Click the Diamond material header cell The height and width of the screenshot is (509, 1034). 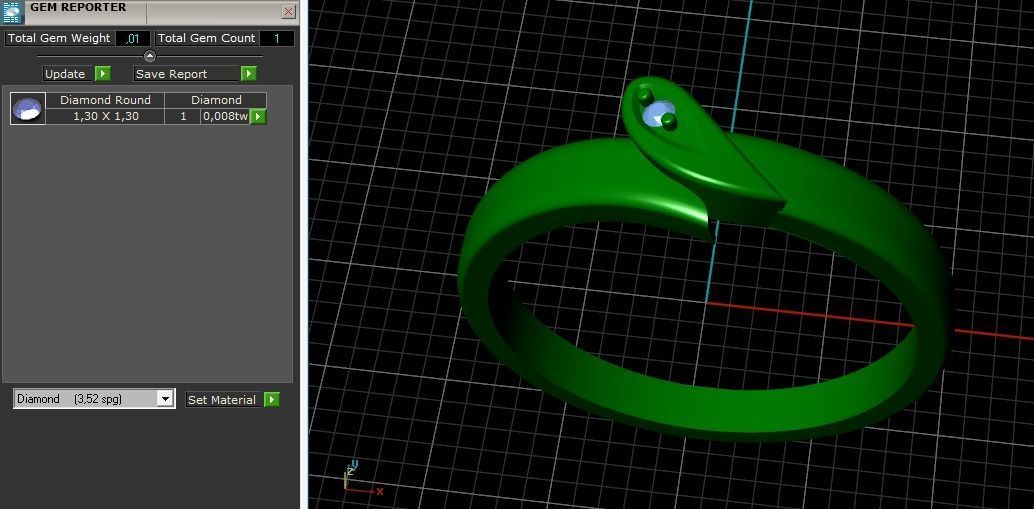[216, 100]
